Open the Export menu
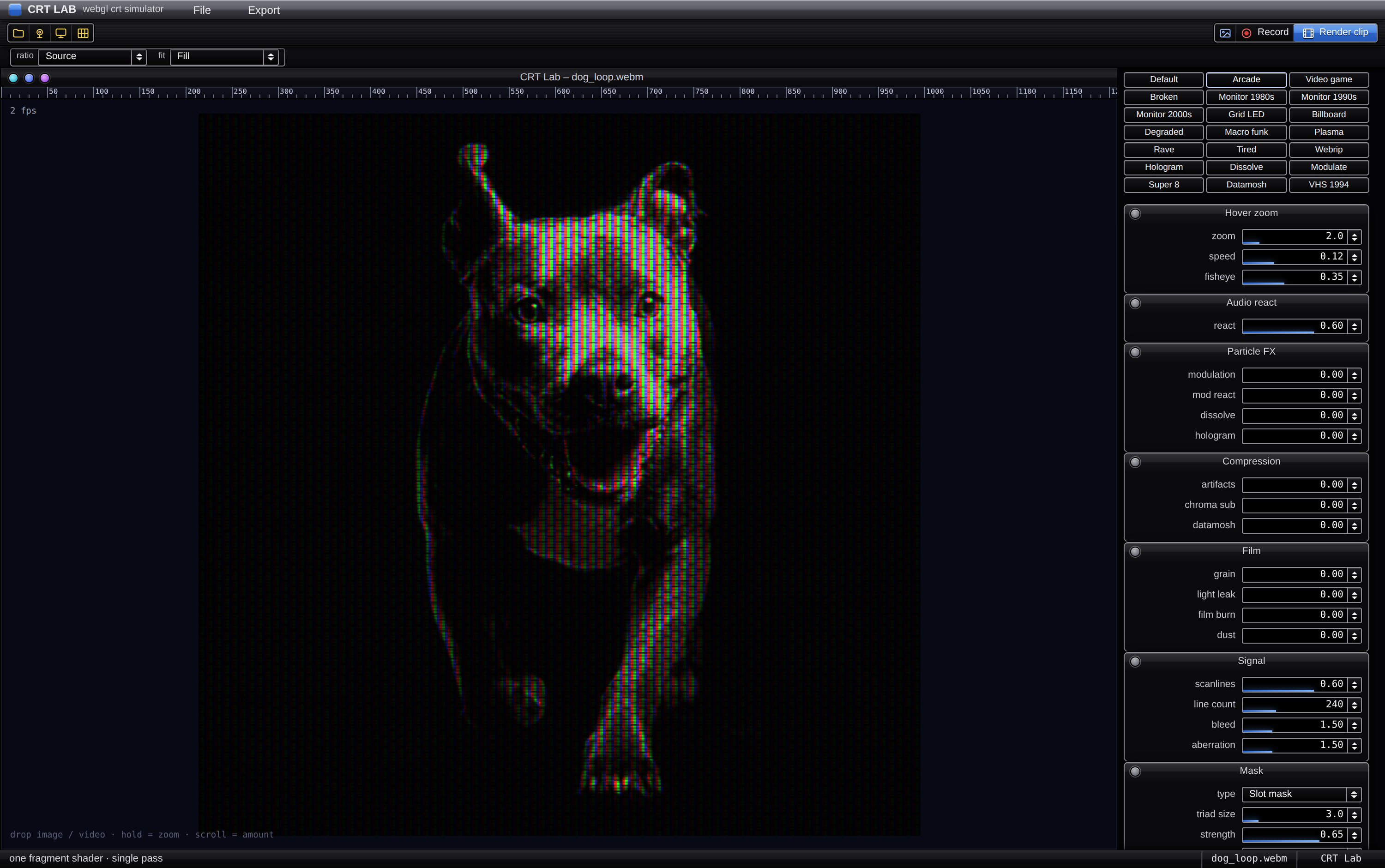 coord(264,10)
